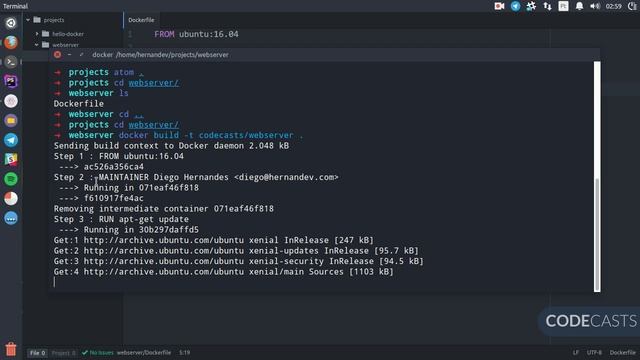Click the 'atom .' command in terminal
This screenshot has width=640, height=360.
tap(129, 72)
